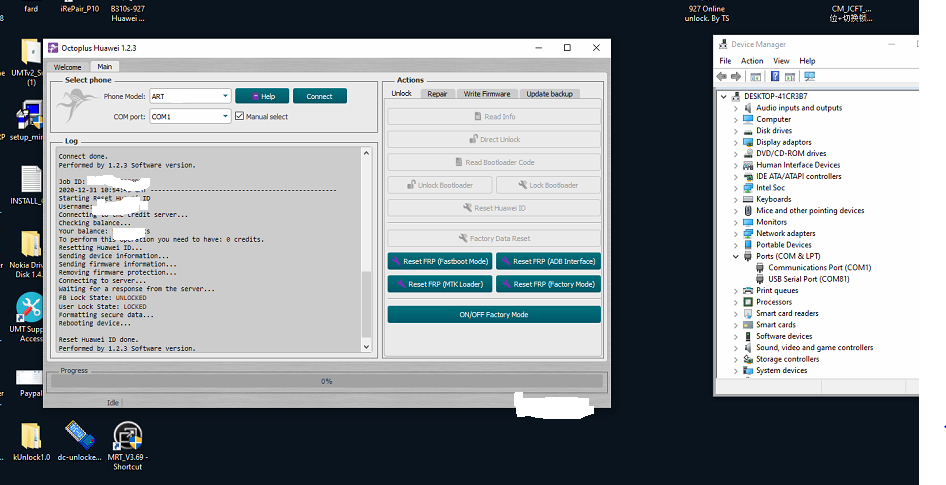Select the Smart cards tree item
This screenshot has height=485, width=946.
776,325
